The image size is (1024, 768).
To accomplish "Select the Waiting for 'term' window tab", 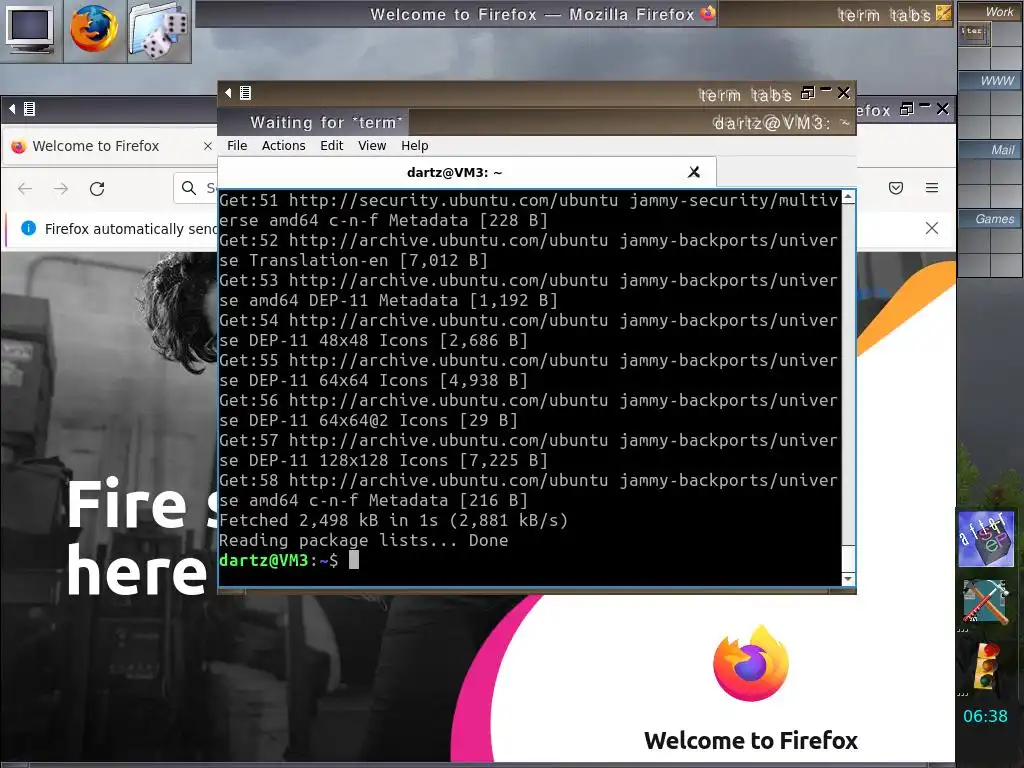I will pos(315,122).
